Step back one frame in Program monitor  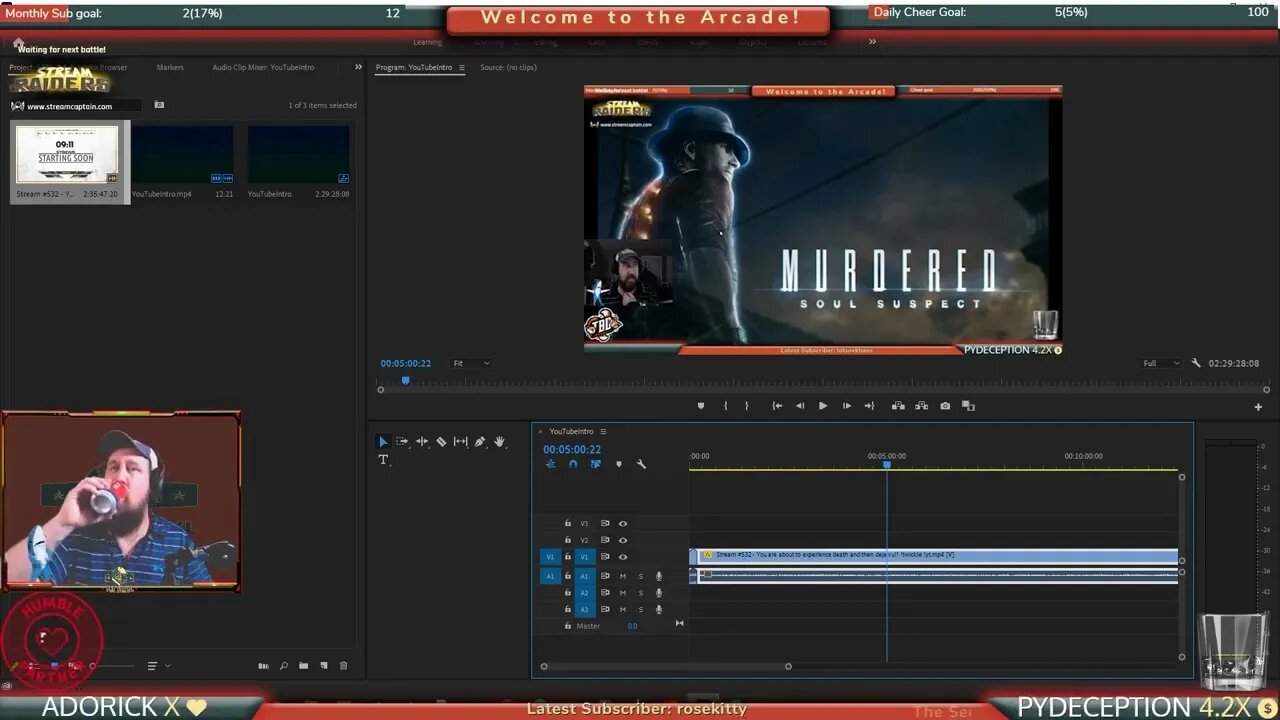[800, 406]
